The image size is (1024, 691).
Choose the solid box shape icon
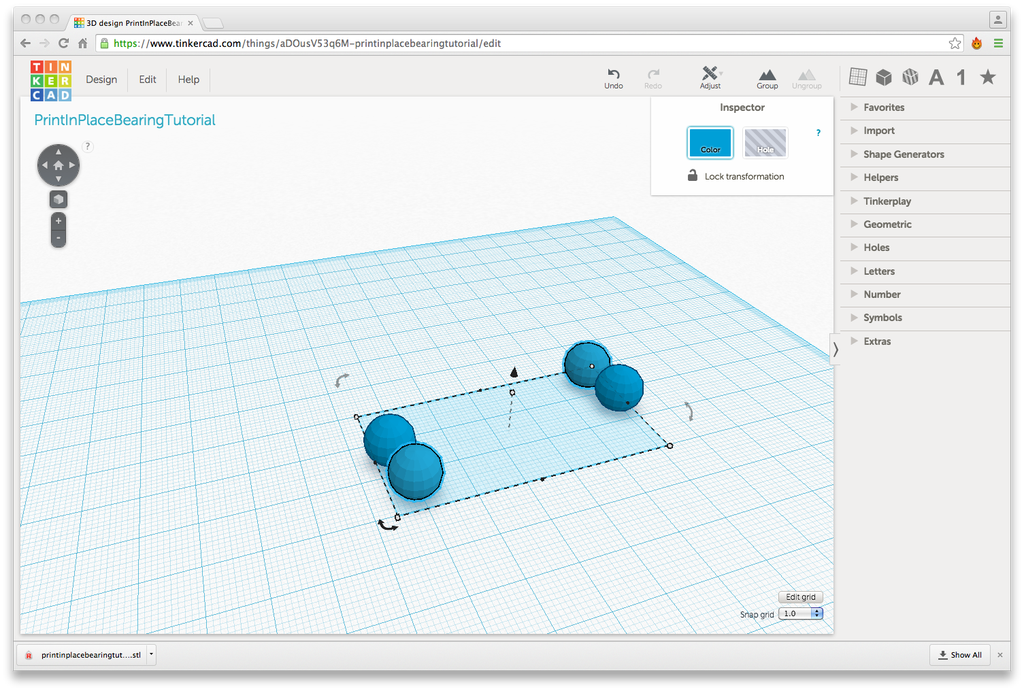(884, 77)
